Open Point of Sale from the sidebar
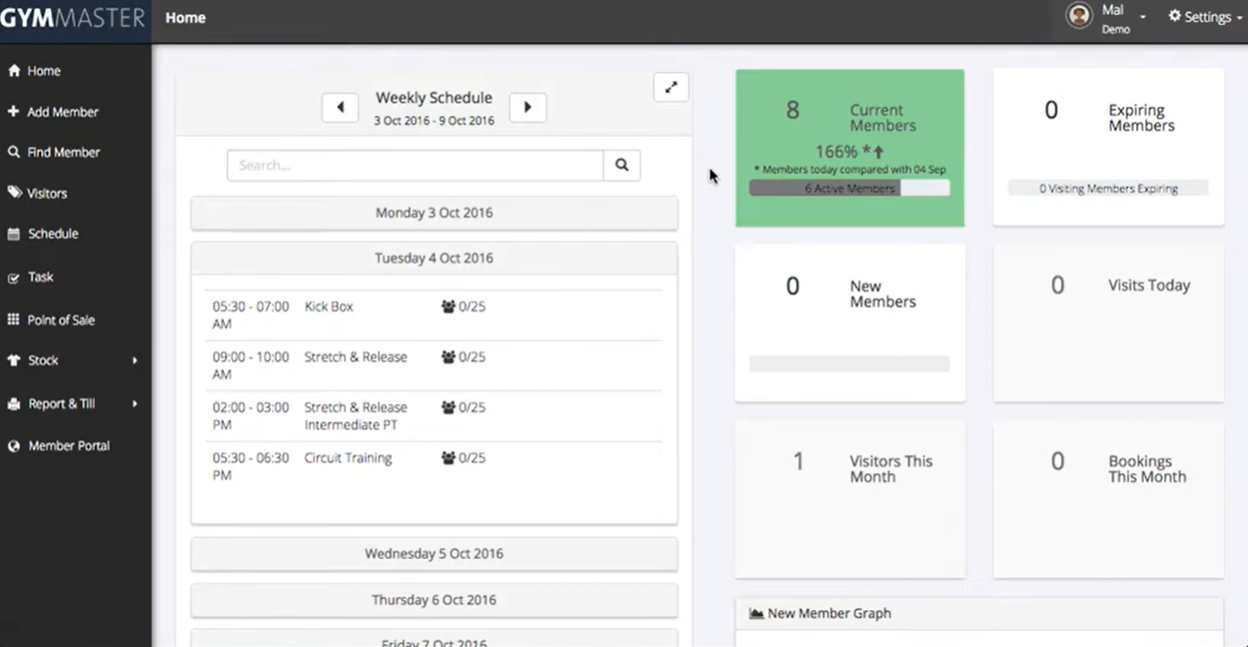The image size is (1248, 647). (15, 320)
